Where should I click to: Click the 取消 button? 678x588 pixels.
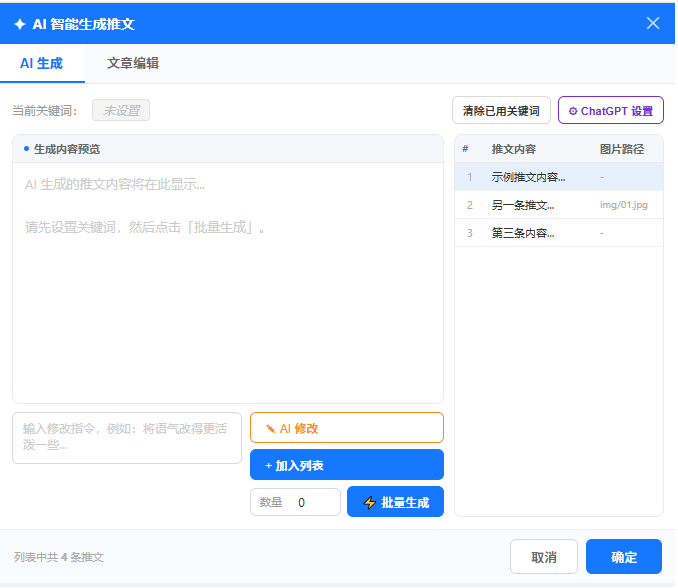click(544, 557)
